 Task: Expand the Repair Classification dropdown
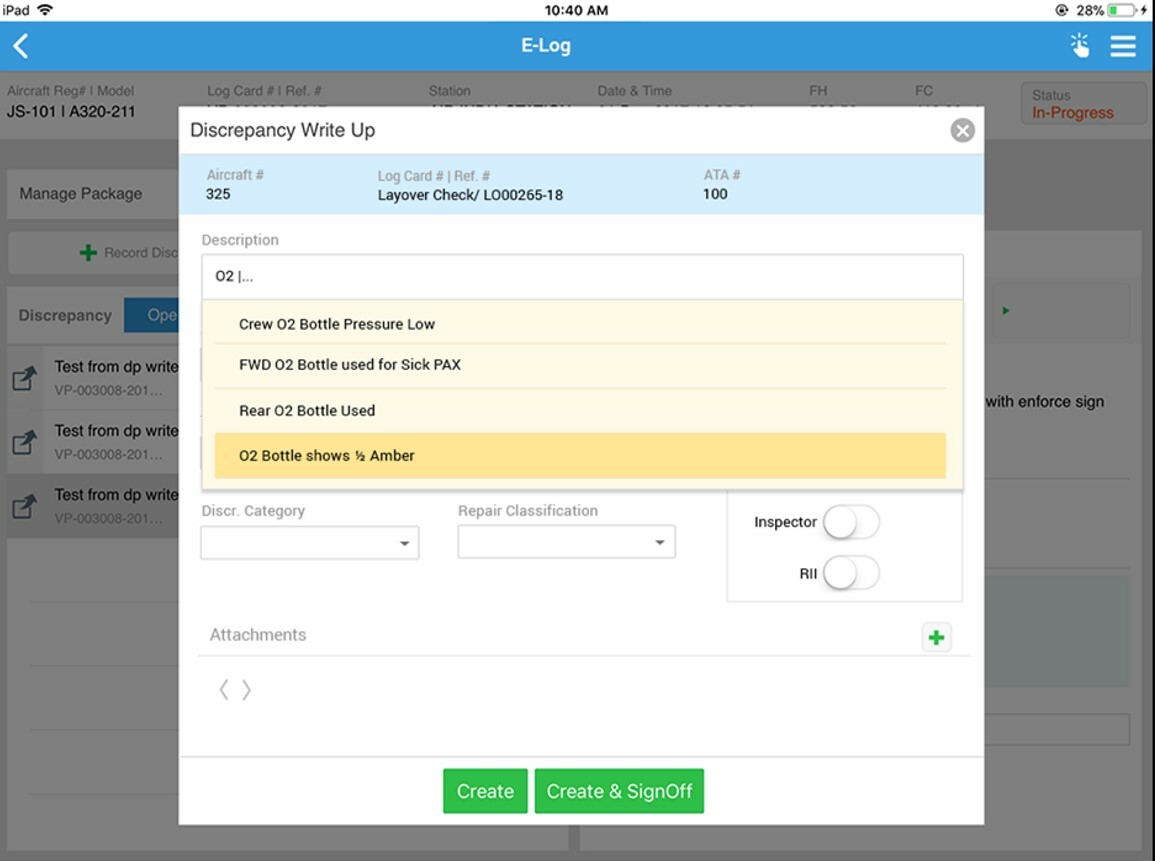566,542
